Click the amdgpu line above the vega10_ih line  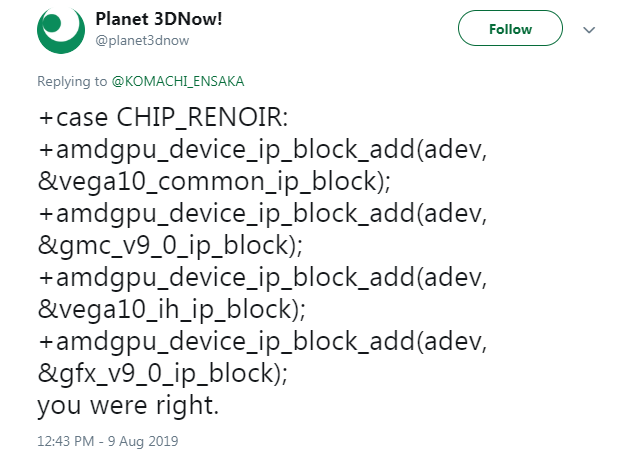(x=263, y=280)
